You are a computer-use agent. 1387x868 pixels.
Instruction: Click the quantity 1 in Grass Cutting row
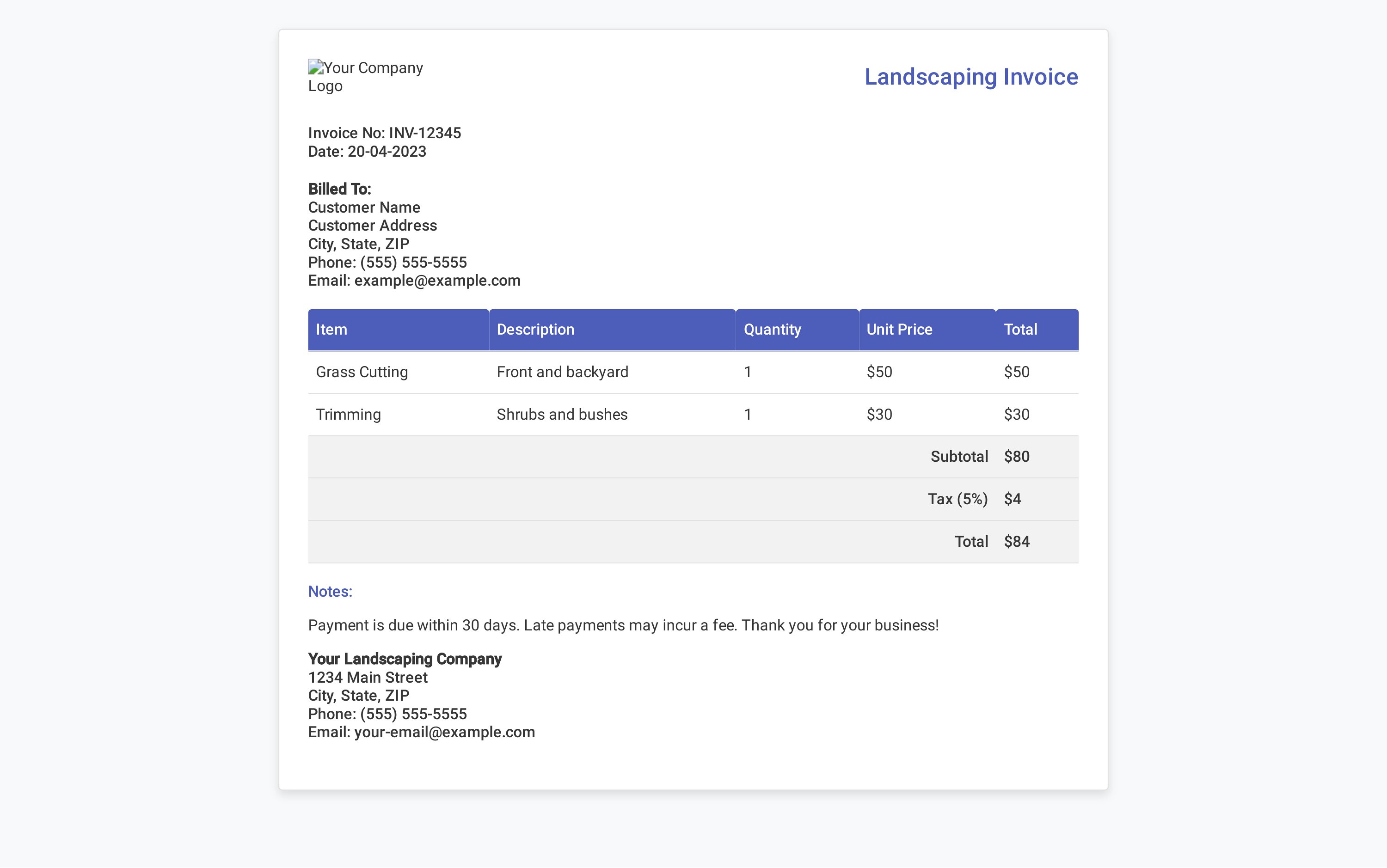pyautogui.click(x=798, y=372)
